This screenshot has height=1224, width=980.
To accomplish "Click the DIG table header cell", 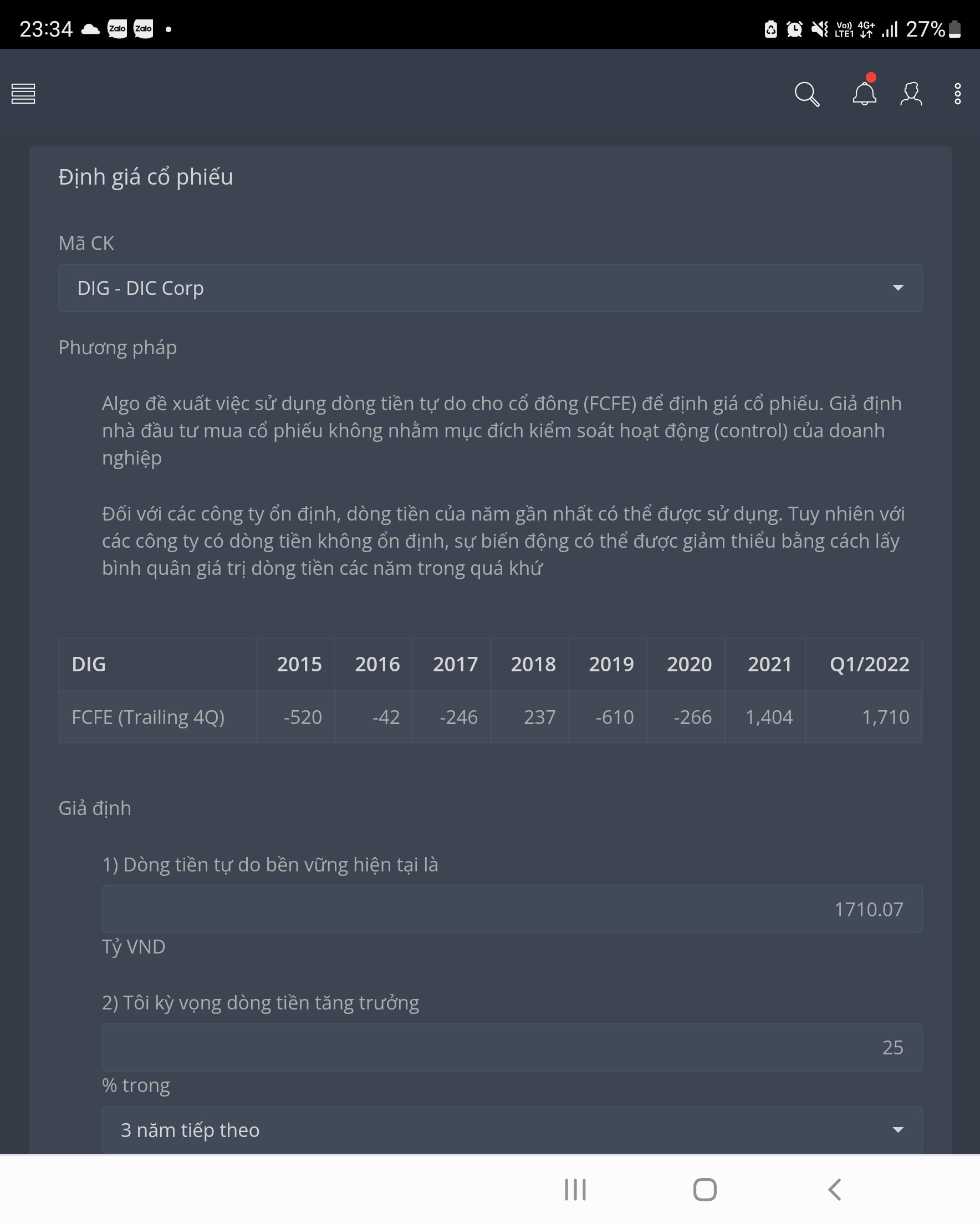I will click(89, 664).
